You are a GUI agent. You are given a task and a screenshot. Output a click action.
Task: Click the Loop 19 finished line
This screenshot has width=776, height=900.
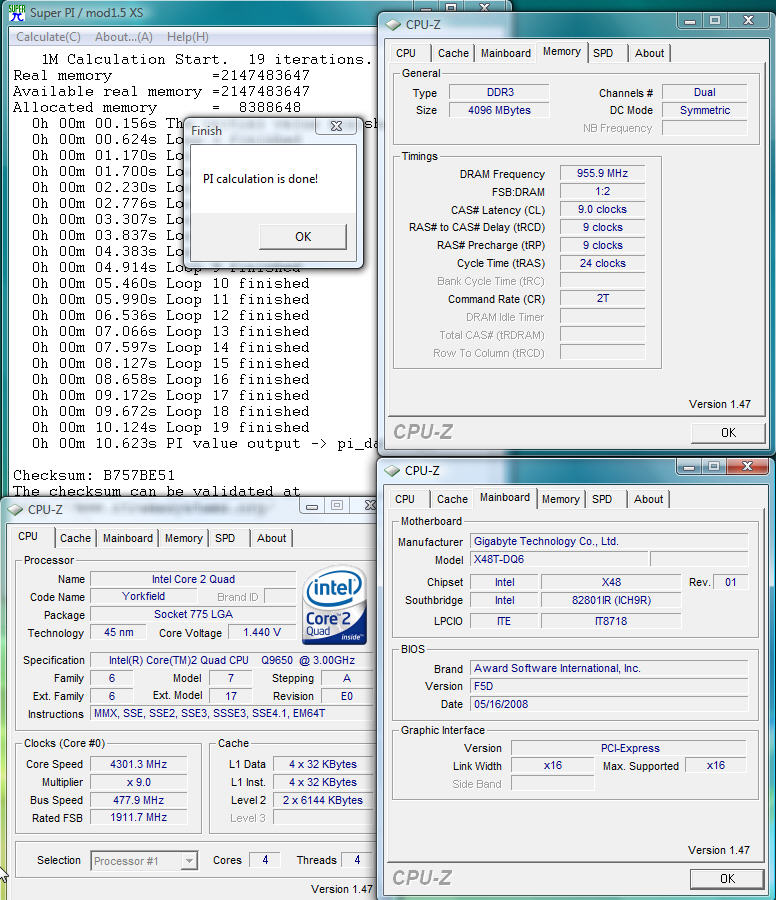pos(171,427)
